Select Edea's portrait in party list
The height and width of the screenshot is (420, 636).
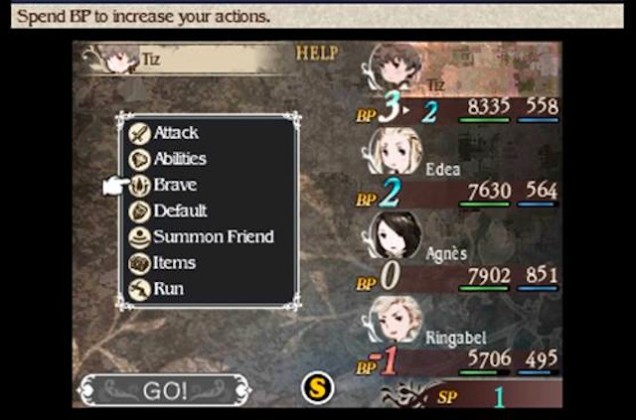click(393, 151)
